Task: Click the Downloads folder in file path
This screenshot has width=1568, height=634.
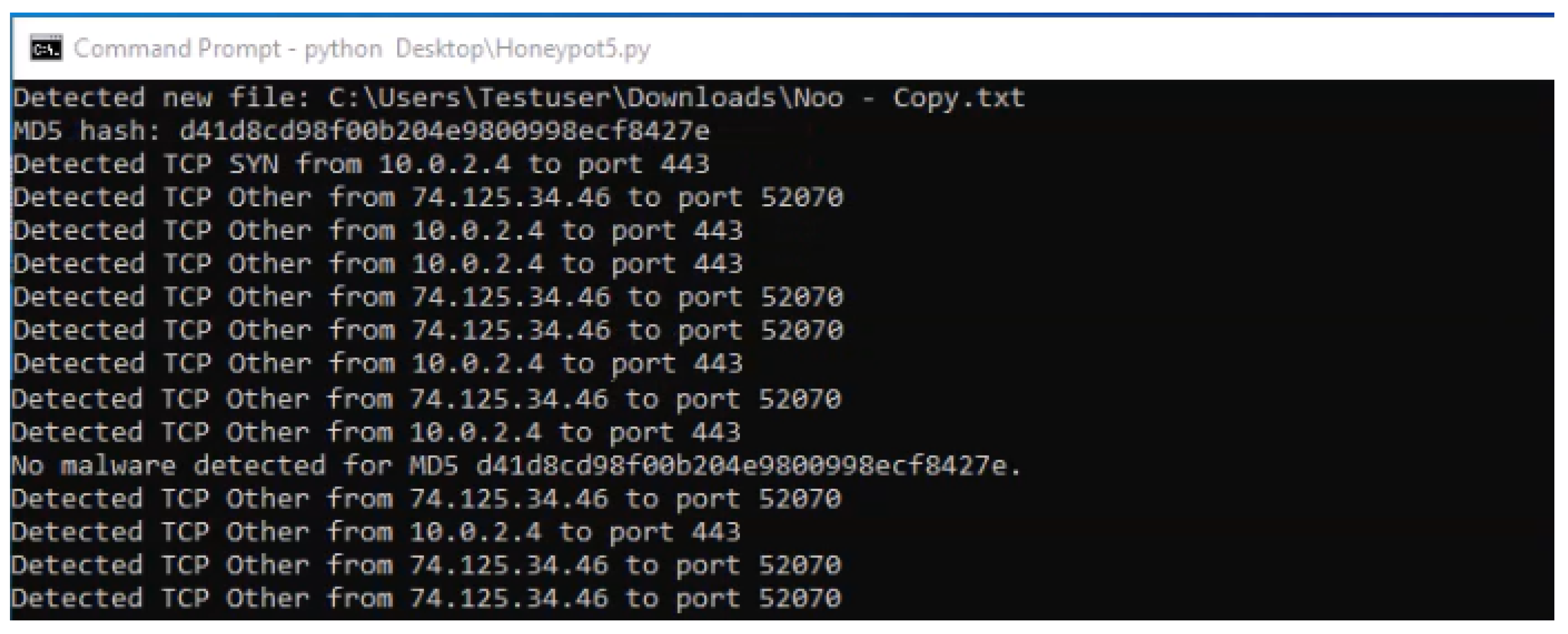Action: [x=700, y=98]
